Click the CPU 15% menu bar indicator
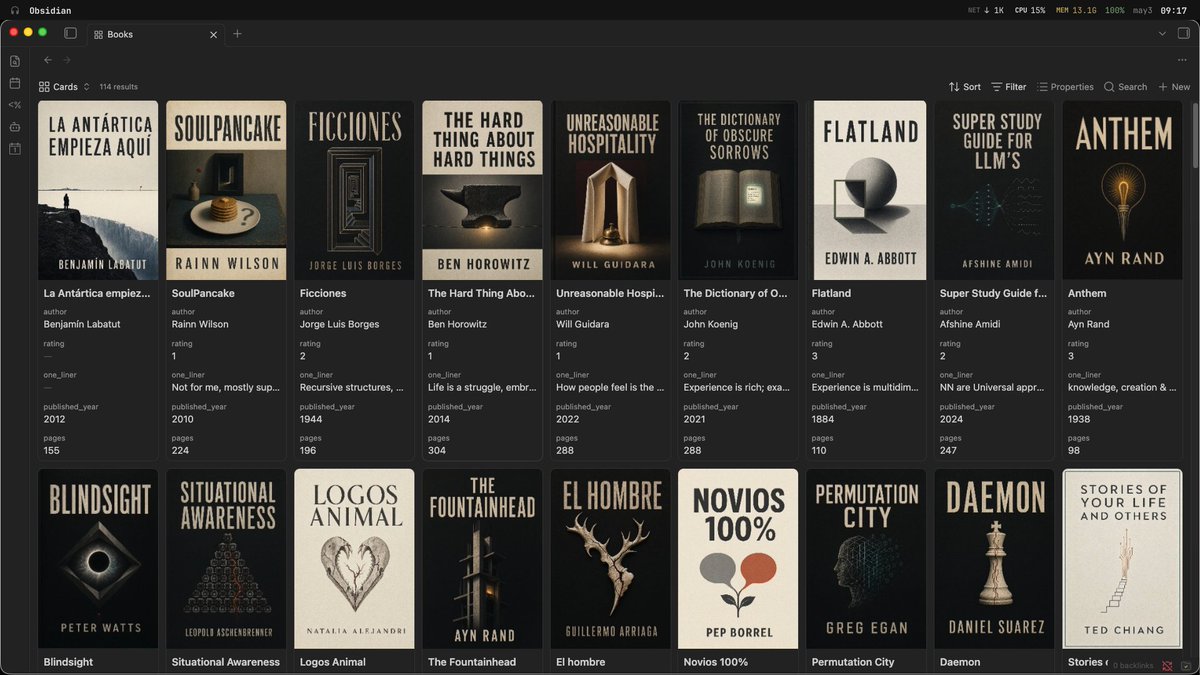Image resolution: width=1200 pixels, height=675 pixels. click(x=1030, y=10)
